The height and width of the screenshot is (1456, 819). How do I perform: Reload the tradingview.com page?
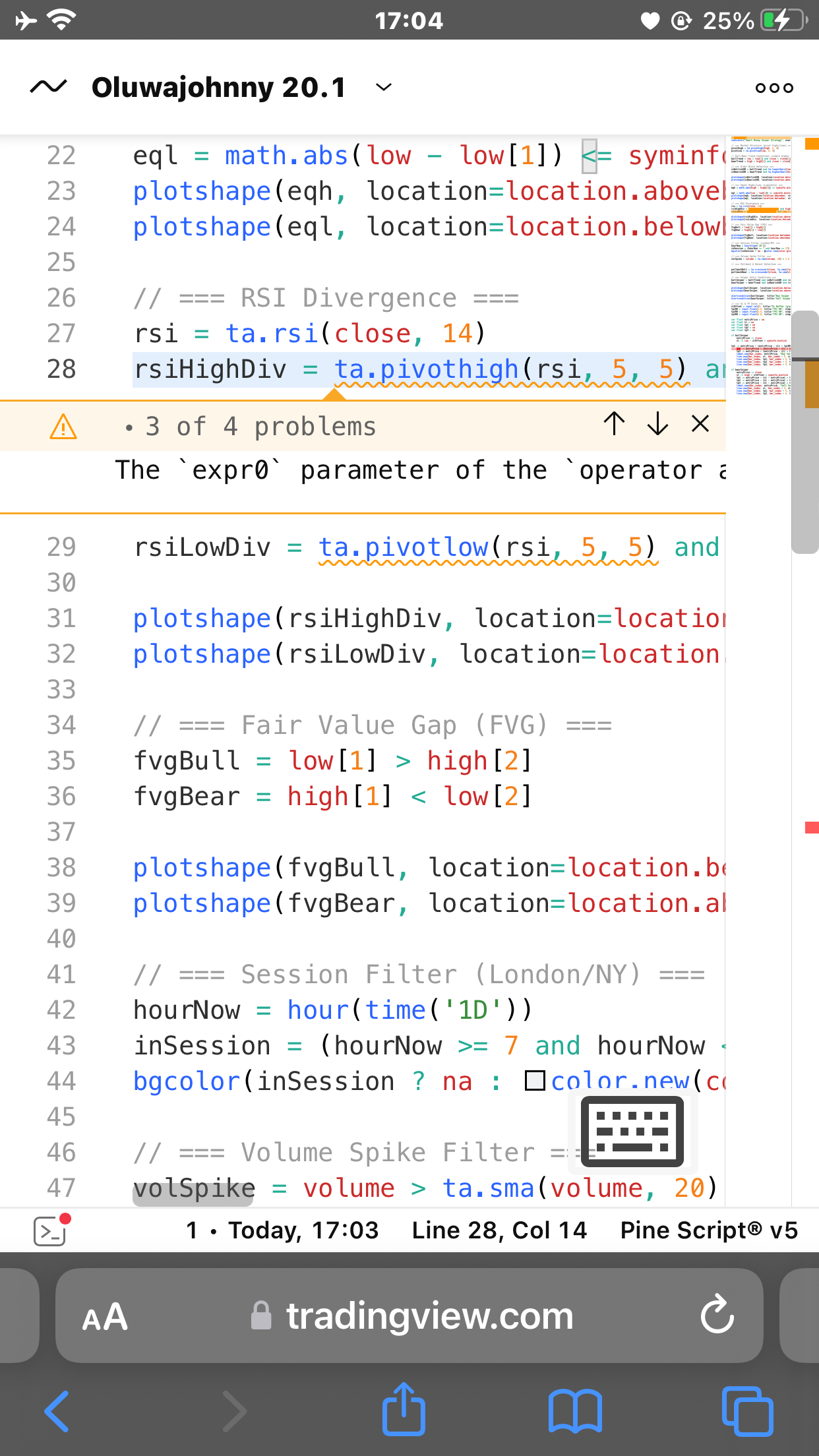[717, 1316]
